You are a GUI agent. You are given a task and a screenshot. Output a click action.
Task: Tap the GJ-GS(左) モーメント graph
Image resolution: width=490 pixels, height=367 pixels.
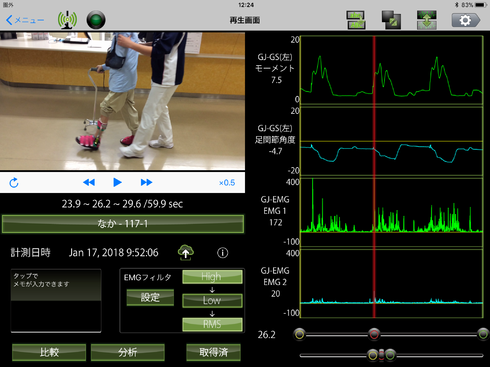(x=392, y=70)
